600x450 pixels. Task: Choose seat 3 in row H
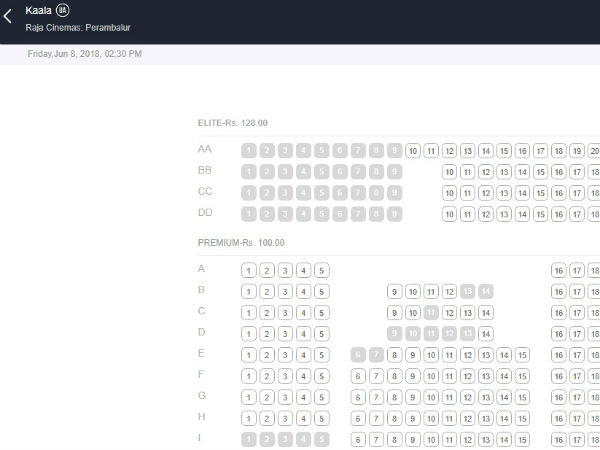pyautogui.click(x=285, y=418)
